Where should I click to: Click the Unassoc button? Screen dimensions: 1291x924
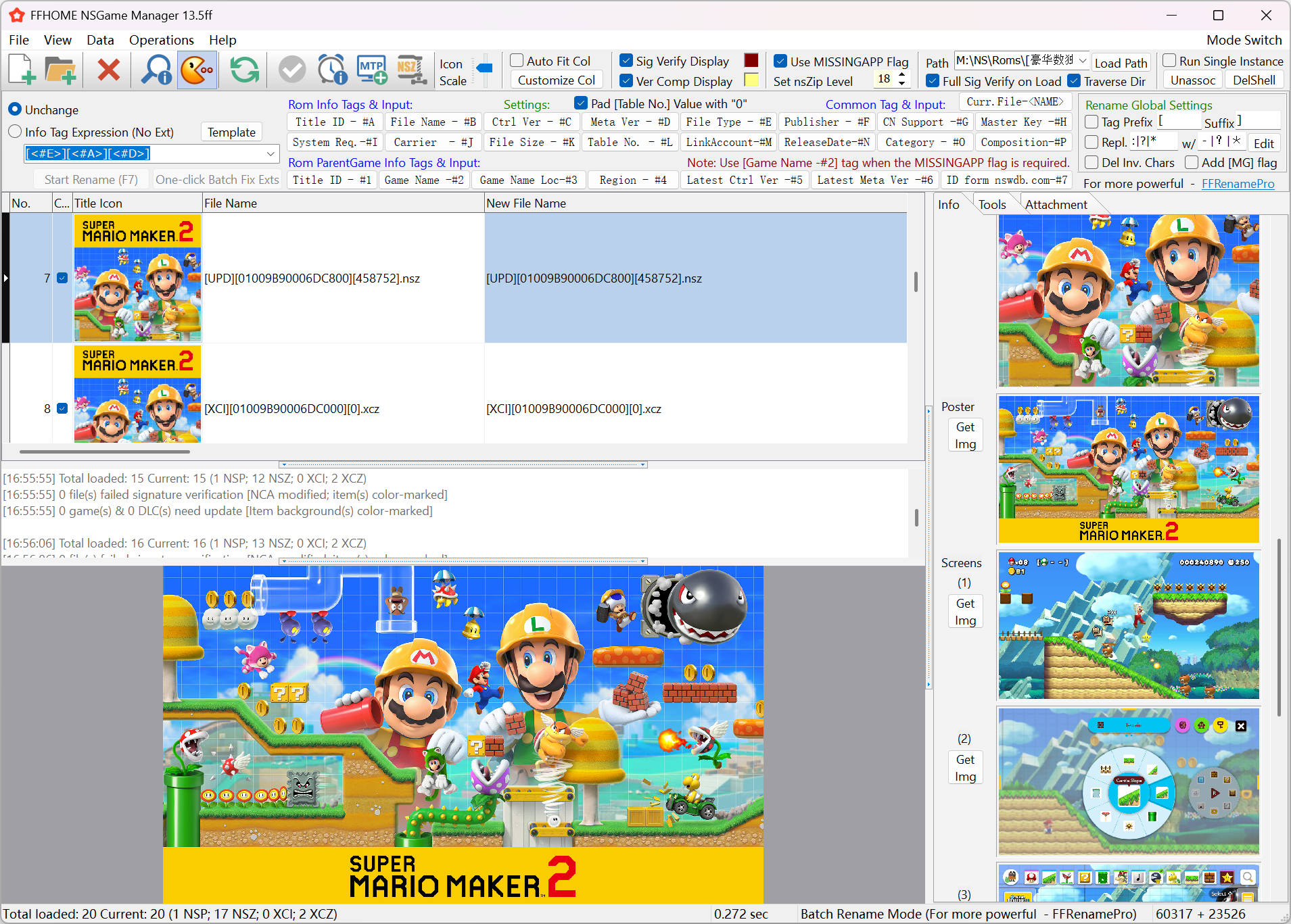pos(1193,80)
